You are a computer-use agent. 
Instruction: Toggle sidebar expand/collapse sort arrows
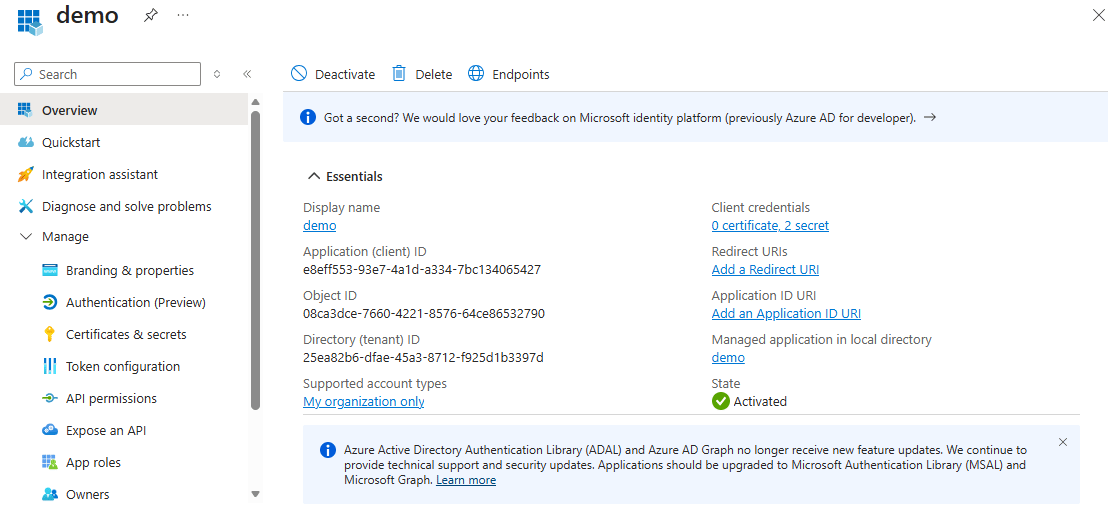coord(217,74)
